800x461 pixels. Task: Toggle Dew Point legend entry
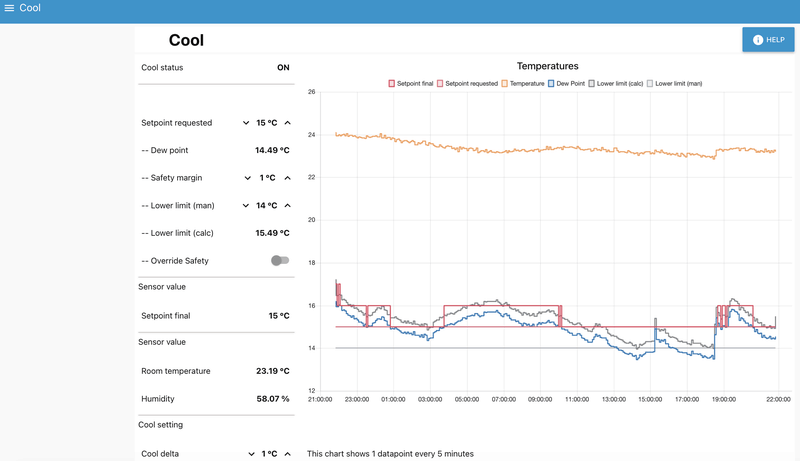click(x=566, y=84)
